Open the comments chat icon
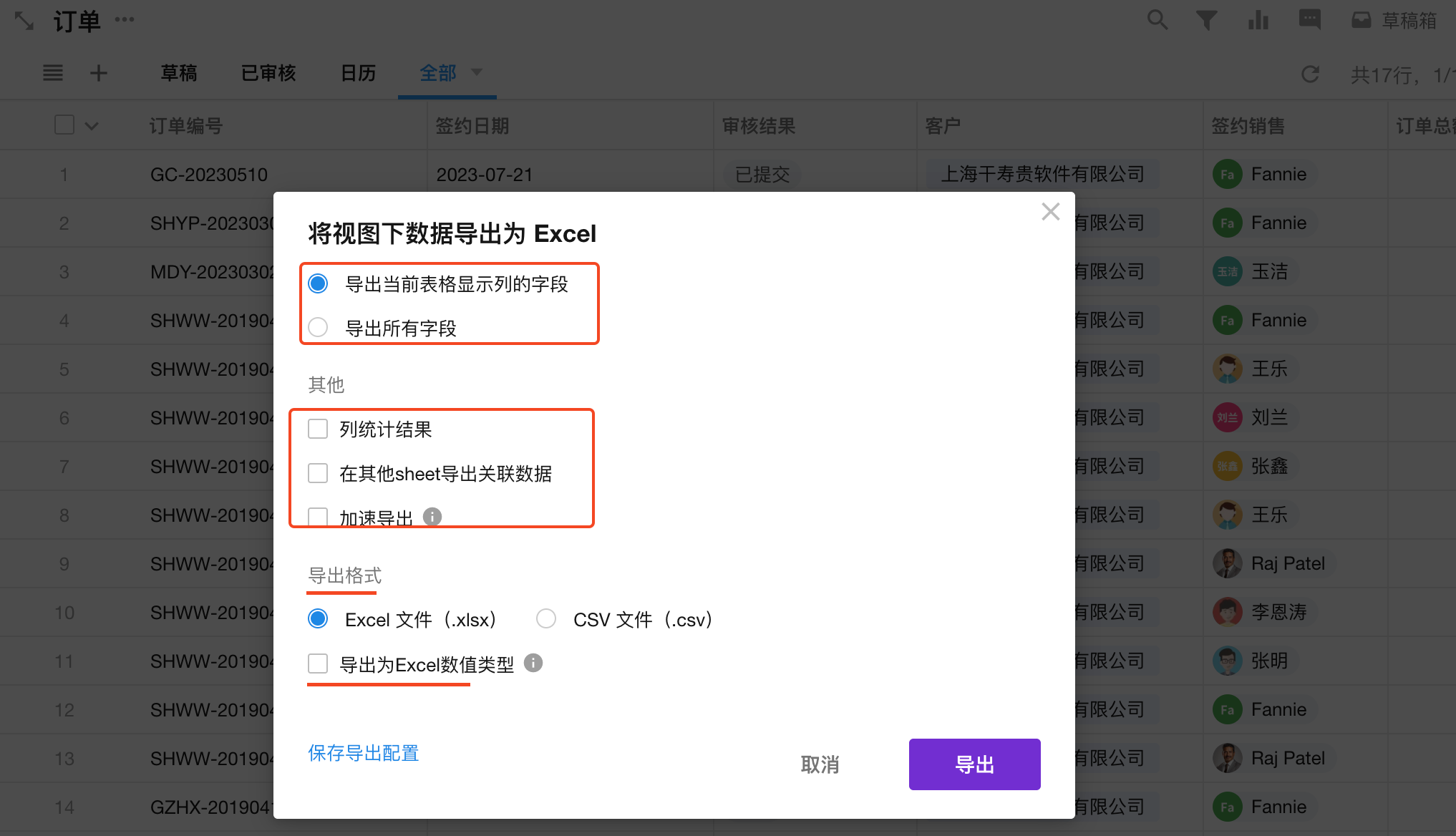 coord(1309,20)
